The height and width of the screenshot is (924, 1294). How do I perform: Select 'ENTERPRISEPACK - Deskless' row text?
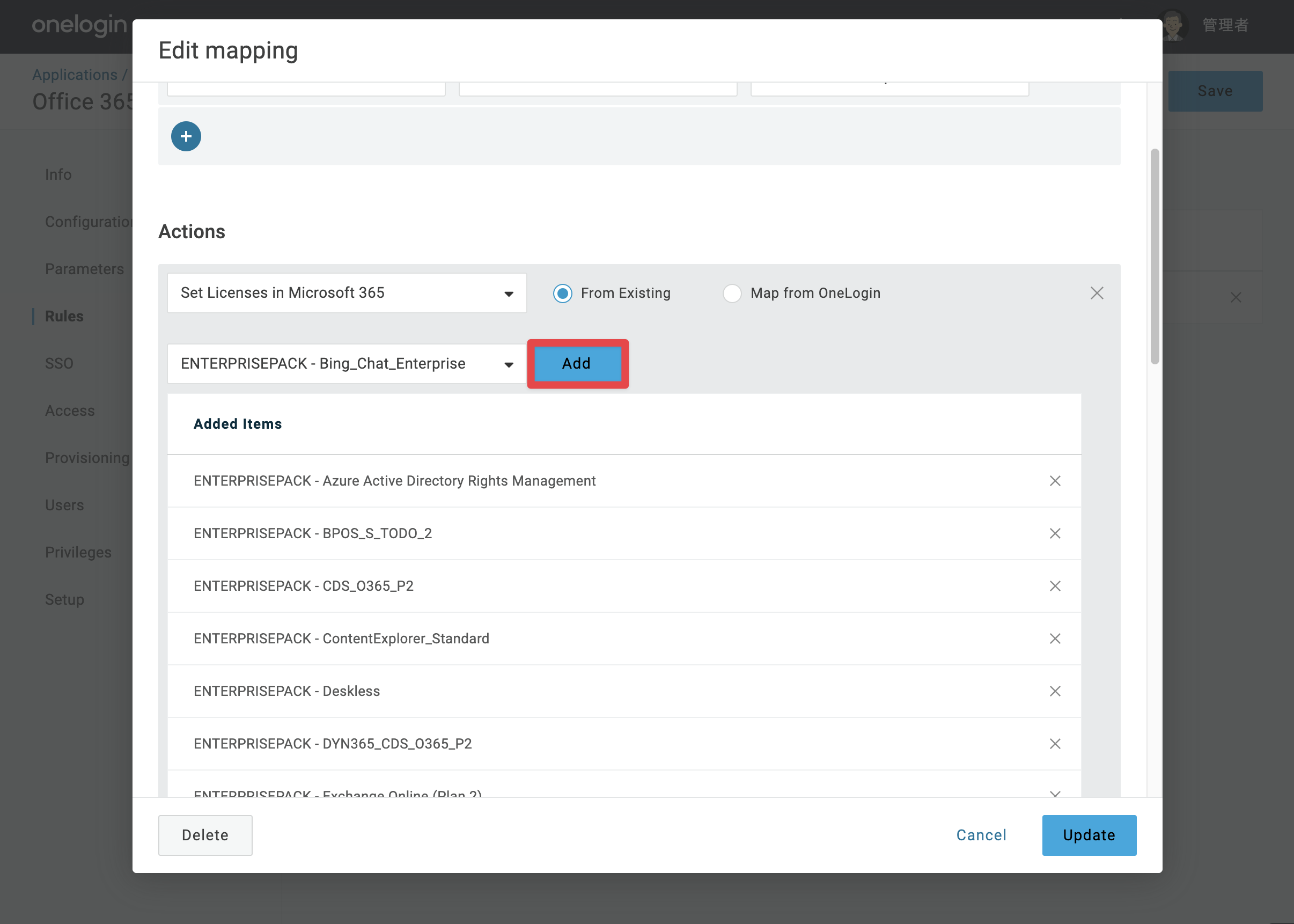tap(286, 691)
